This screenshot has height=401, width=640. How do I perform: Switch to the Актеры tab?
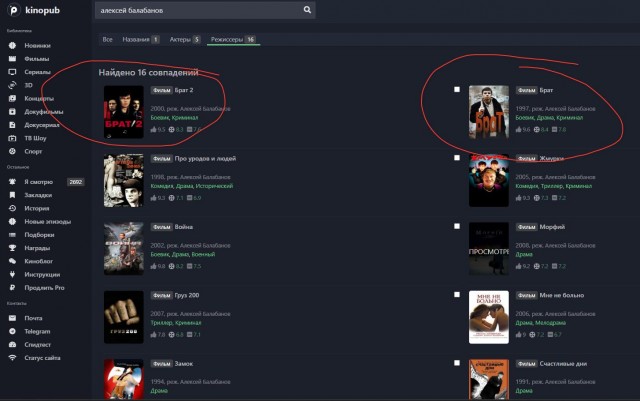click(184, 39)
